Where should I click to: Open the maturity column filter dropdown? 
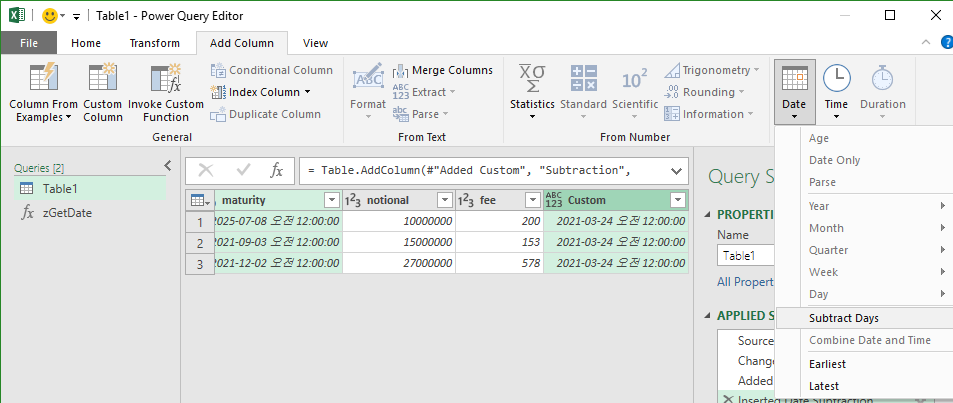332,200
